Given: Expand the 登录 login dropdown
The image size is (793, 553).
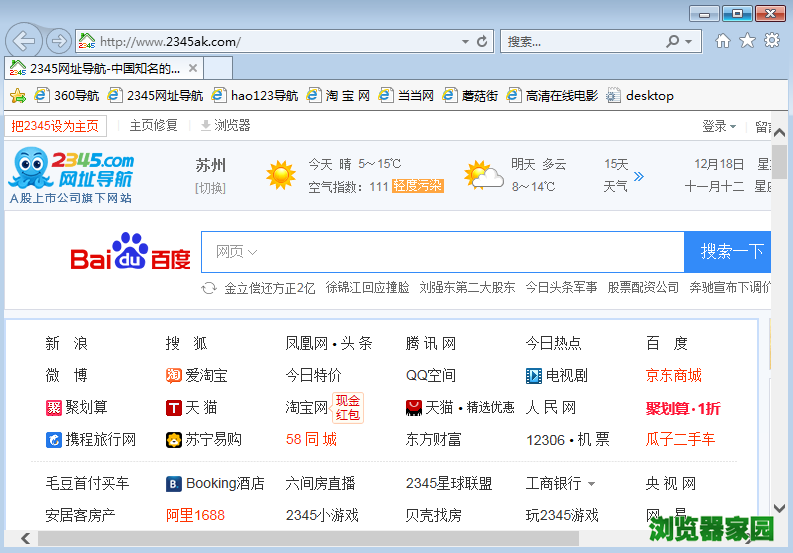Looking at the screenshot, I should (718, 126).
